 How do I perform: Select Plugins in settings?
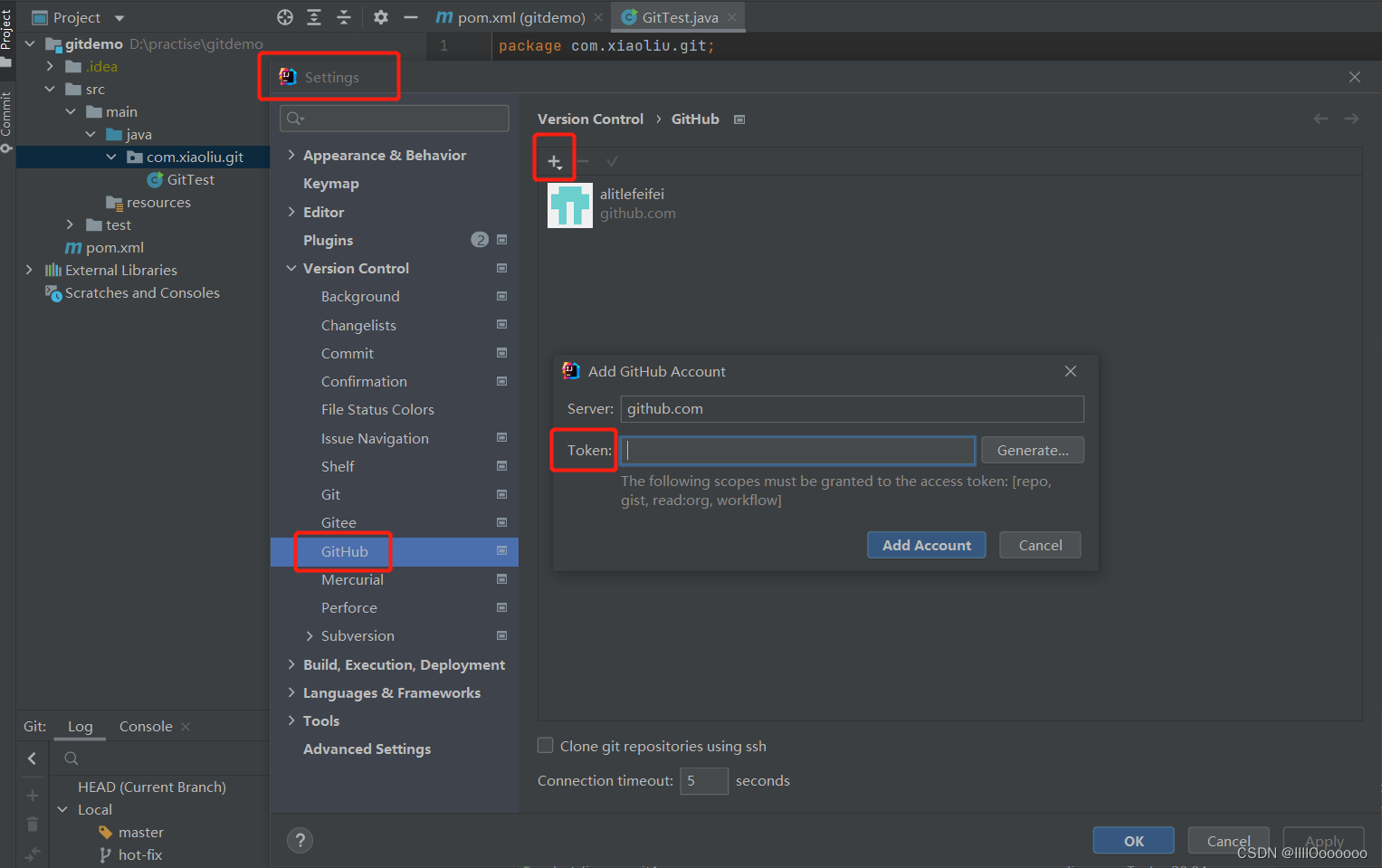(329, 240)
